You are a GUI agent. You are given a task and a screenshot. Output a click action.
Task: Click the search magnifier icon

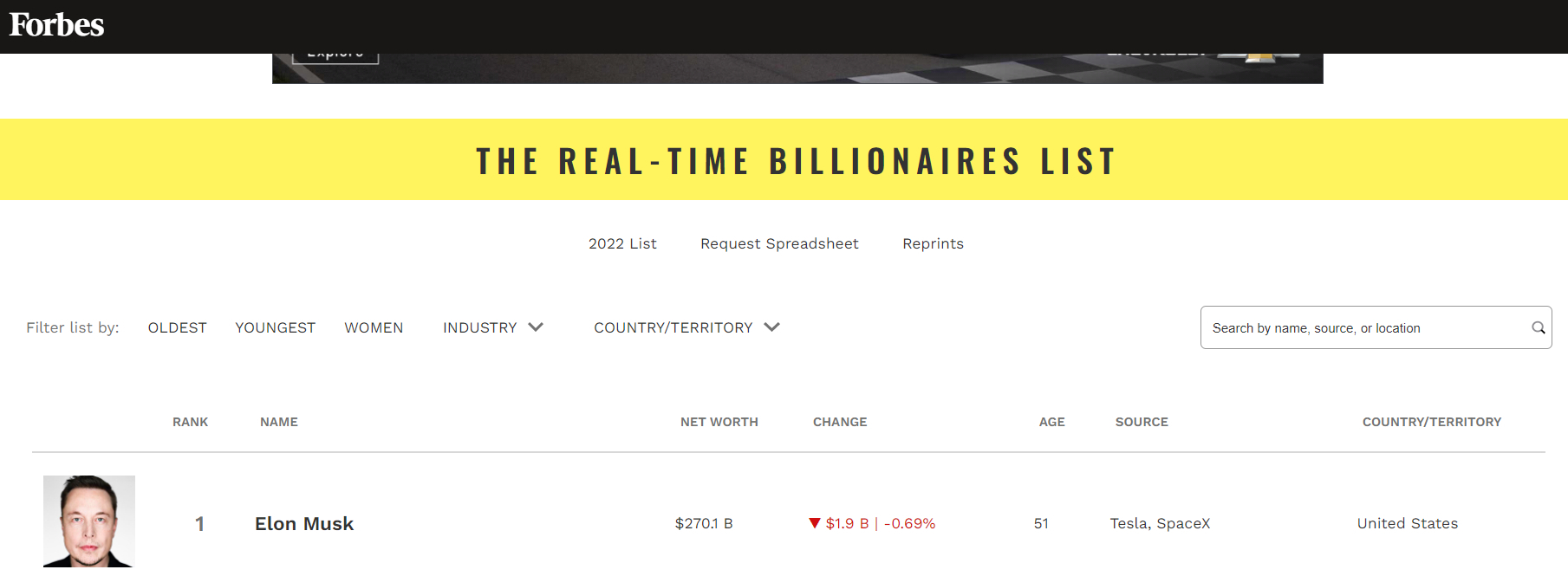tap(1538, 327)
